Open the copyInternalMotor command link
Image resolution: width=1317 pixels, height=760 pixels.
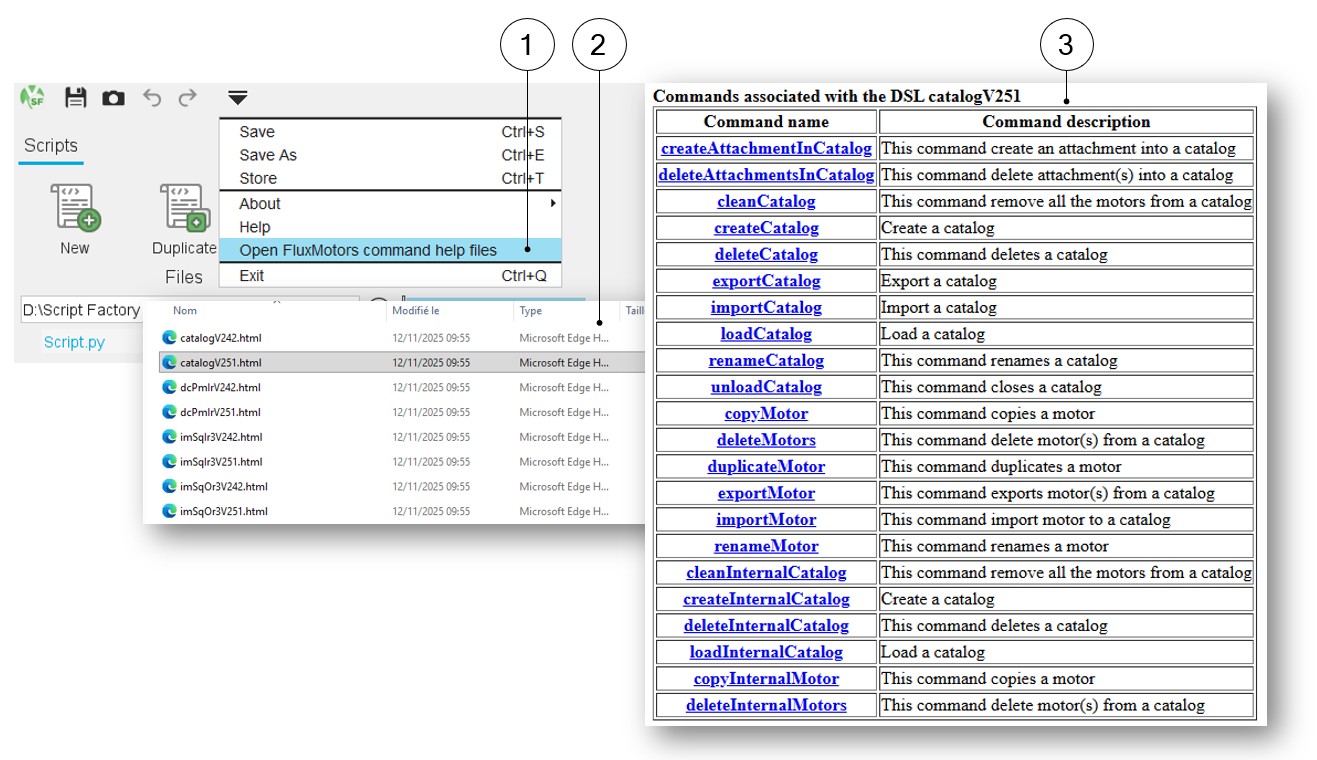point(766,678)
